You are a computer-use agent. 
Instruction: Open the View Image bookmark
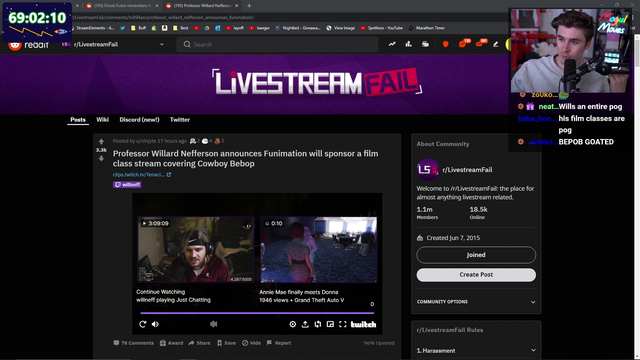[341, 28]
